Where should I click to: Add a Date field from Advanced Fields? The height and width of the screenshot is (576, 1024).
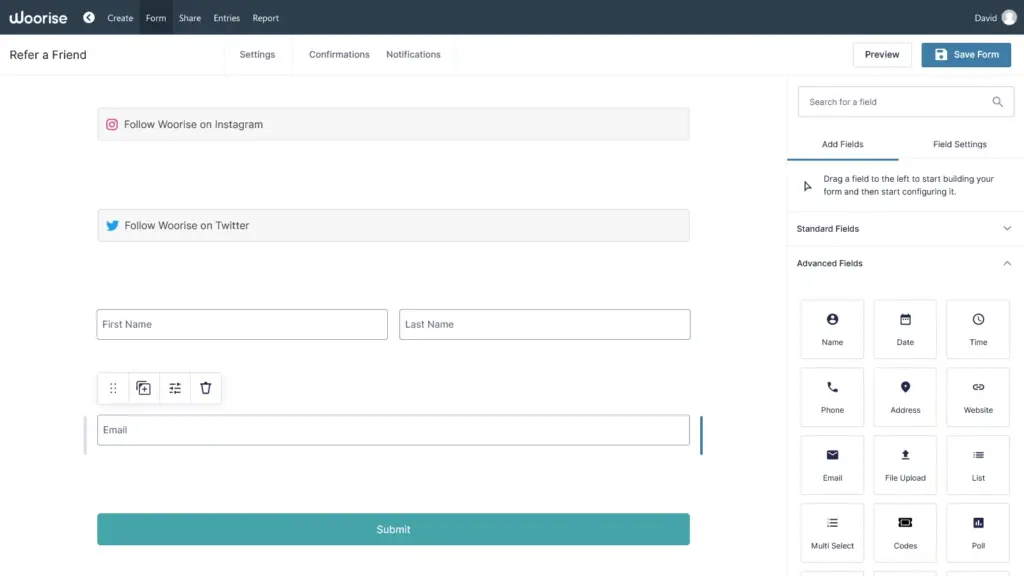point(904,328)
